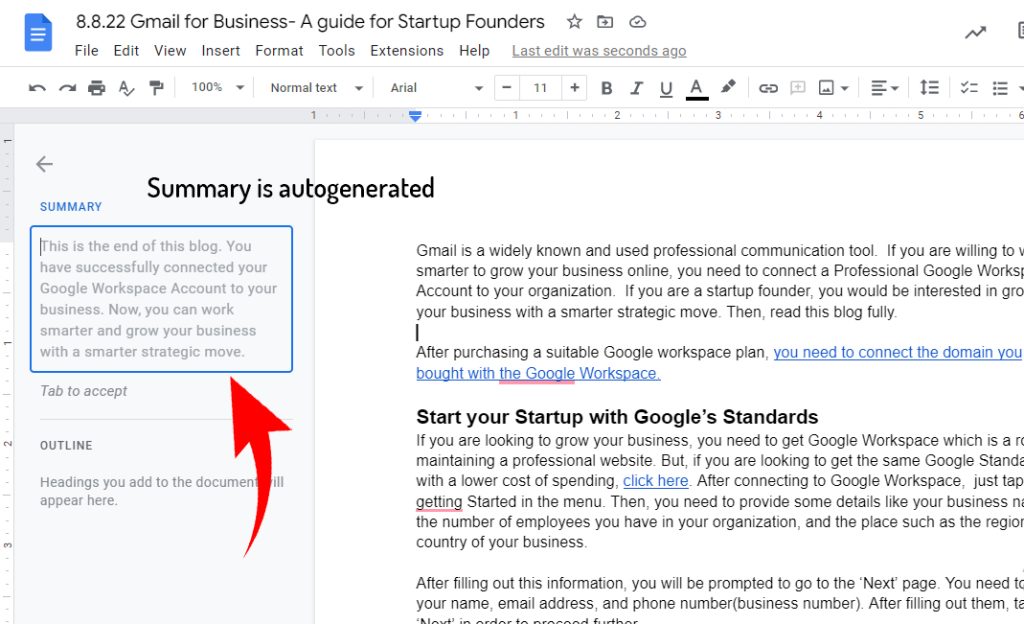Open the View menu
Screen dimensions: 1024x624
[170, 50]
